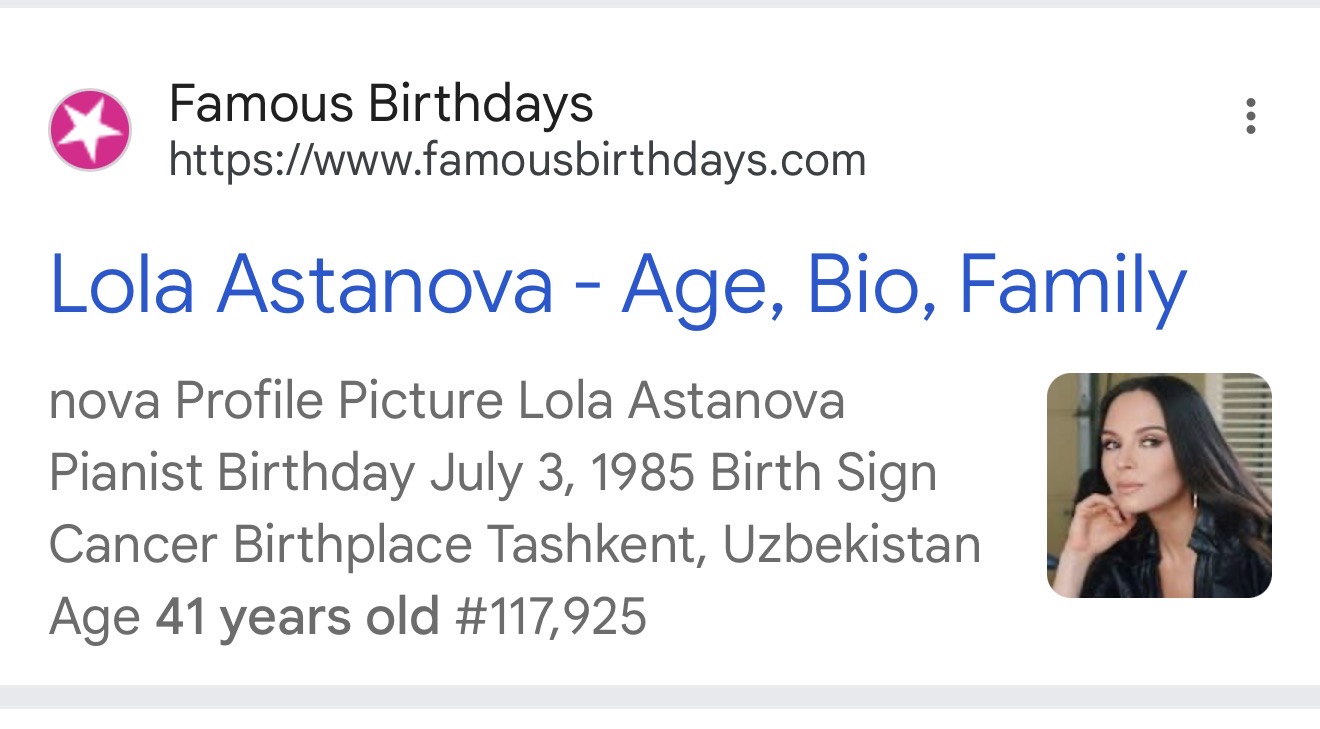
Task: Click the word 'Cancer' in the snippet
Action: coord(133,545)
